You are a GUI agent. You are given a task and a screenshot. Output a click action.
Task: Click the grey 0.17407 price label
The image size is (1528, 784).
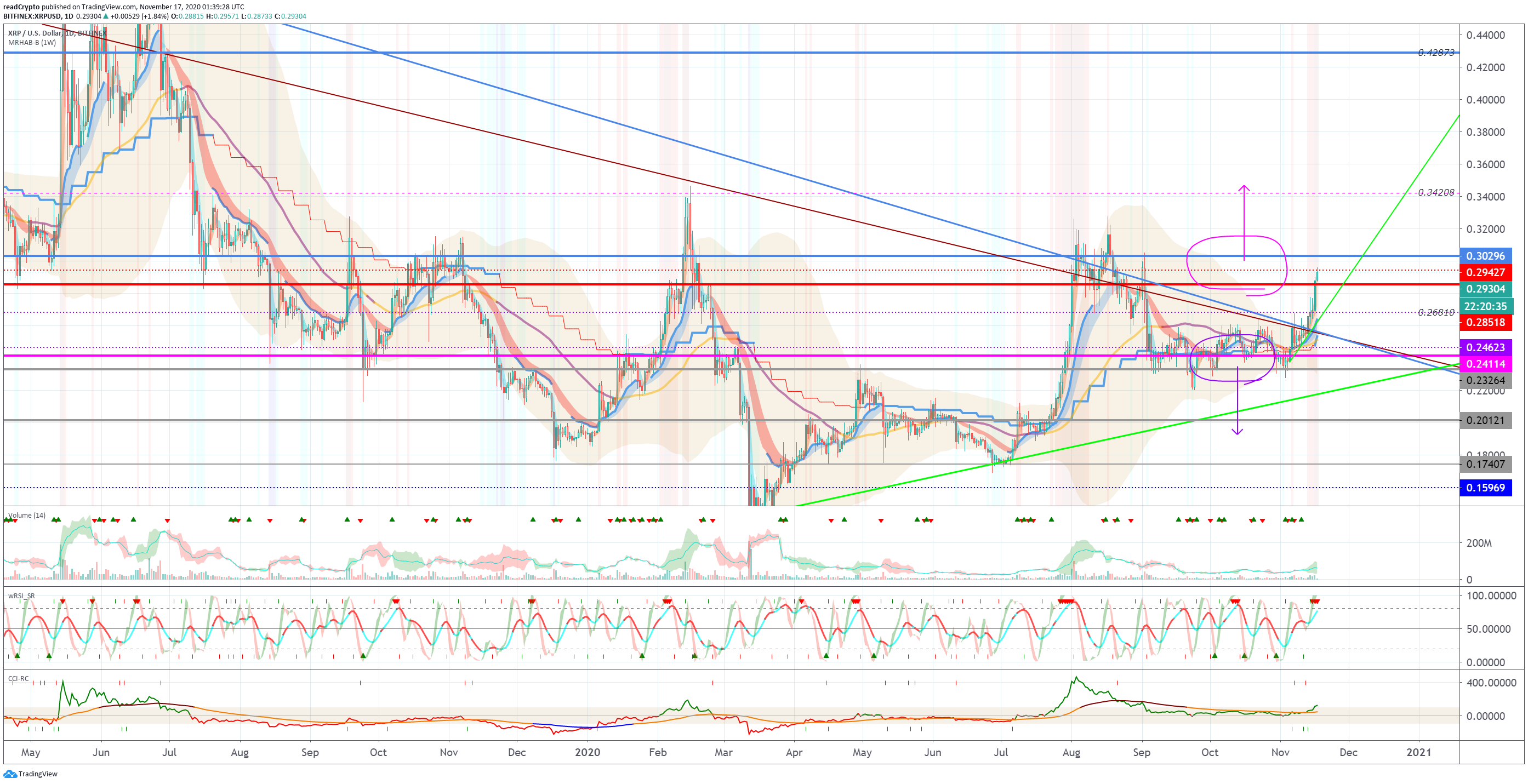coord(1485,465)
